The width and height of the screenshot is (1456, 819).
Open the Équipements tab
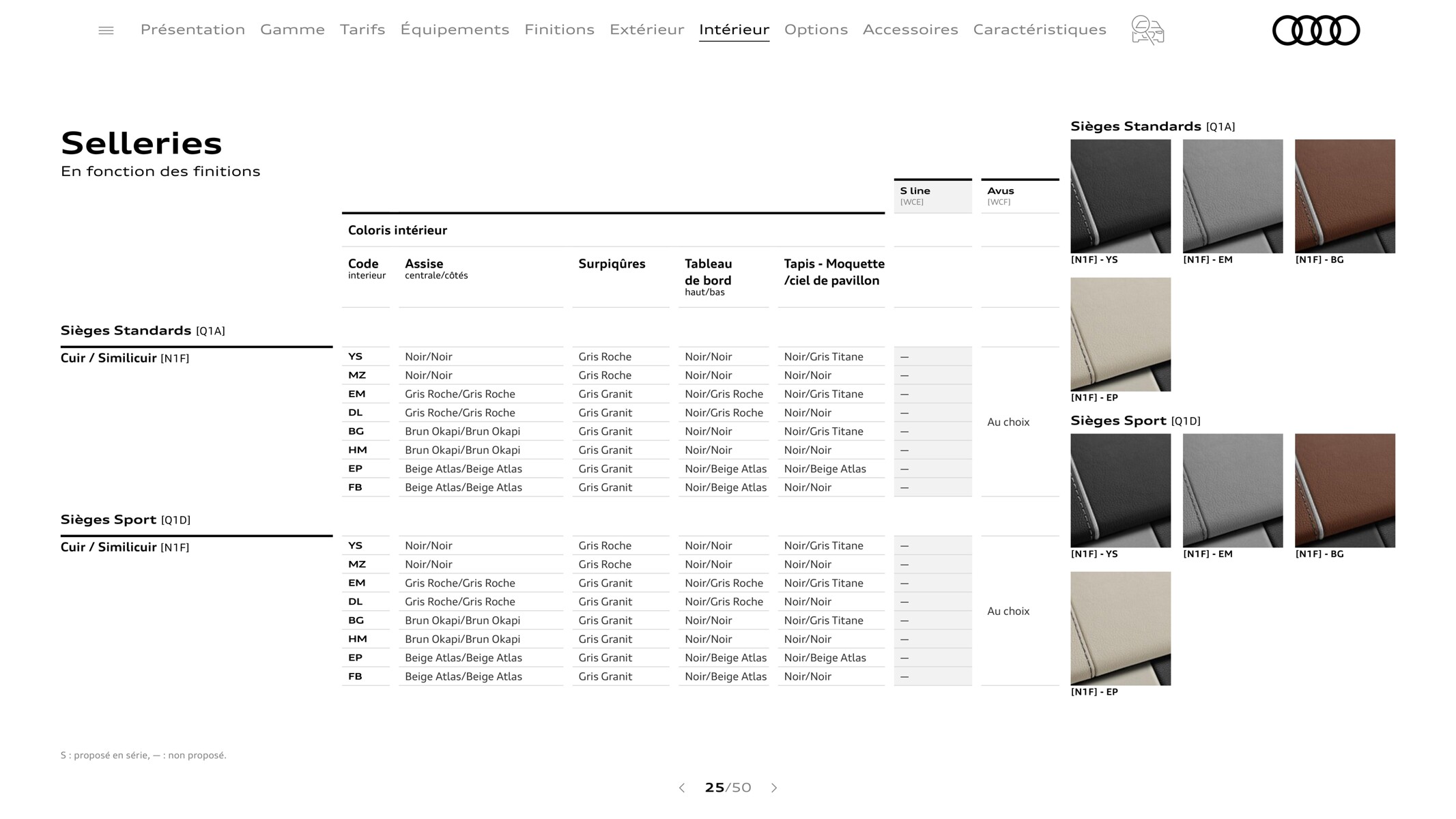(x=455, y=29)
